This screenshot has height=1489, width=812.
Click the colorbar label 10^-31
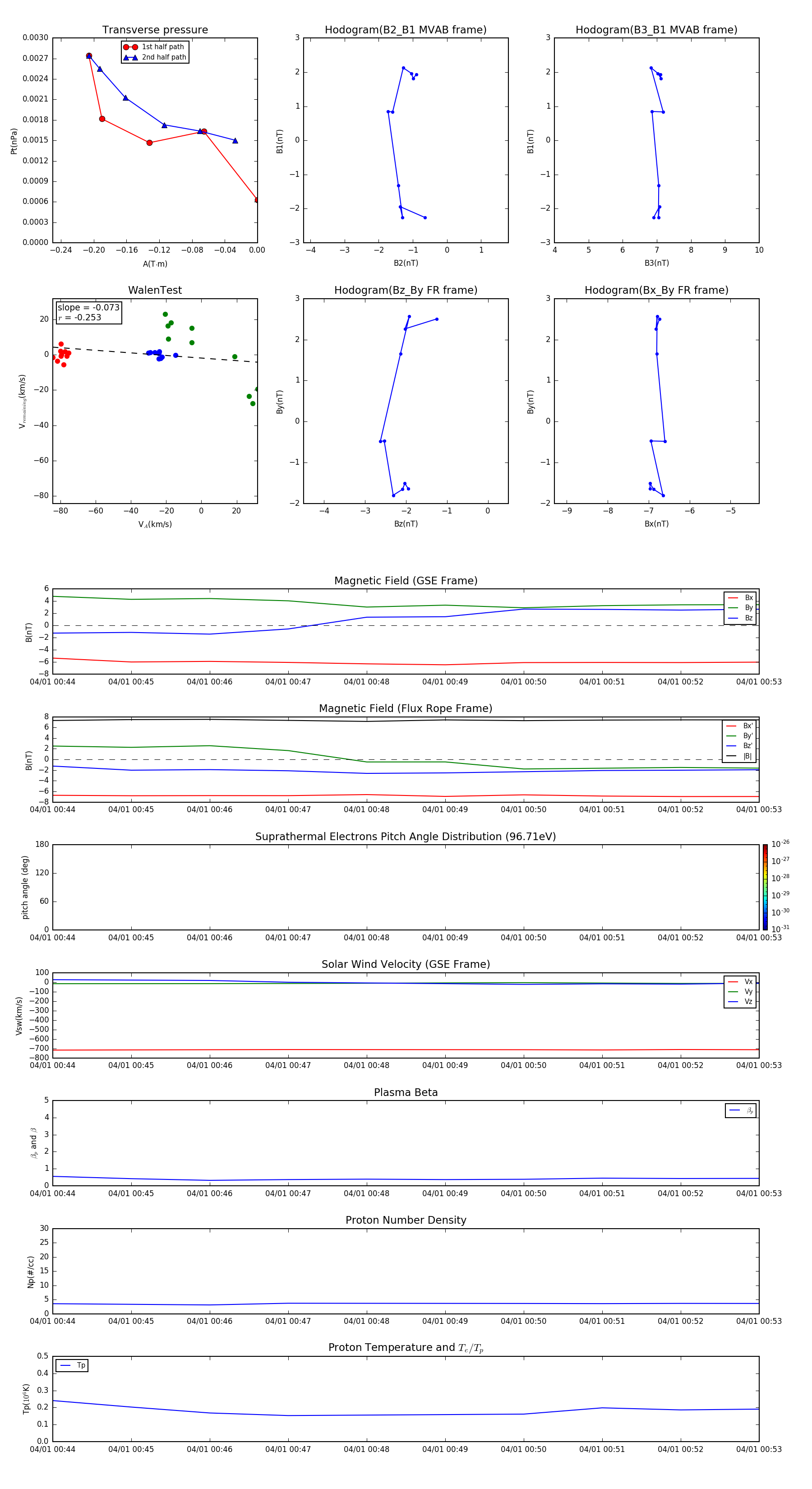point(780,929)
